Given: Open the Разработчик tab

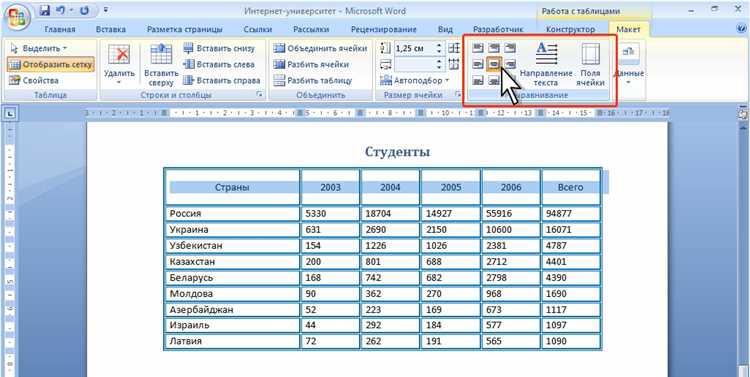Looking at the screenshot, I should [498, 29].
